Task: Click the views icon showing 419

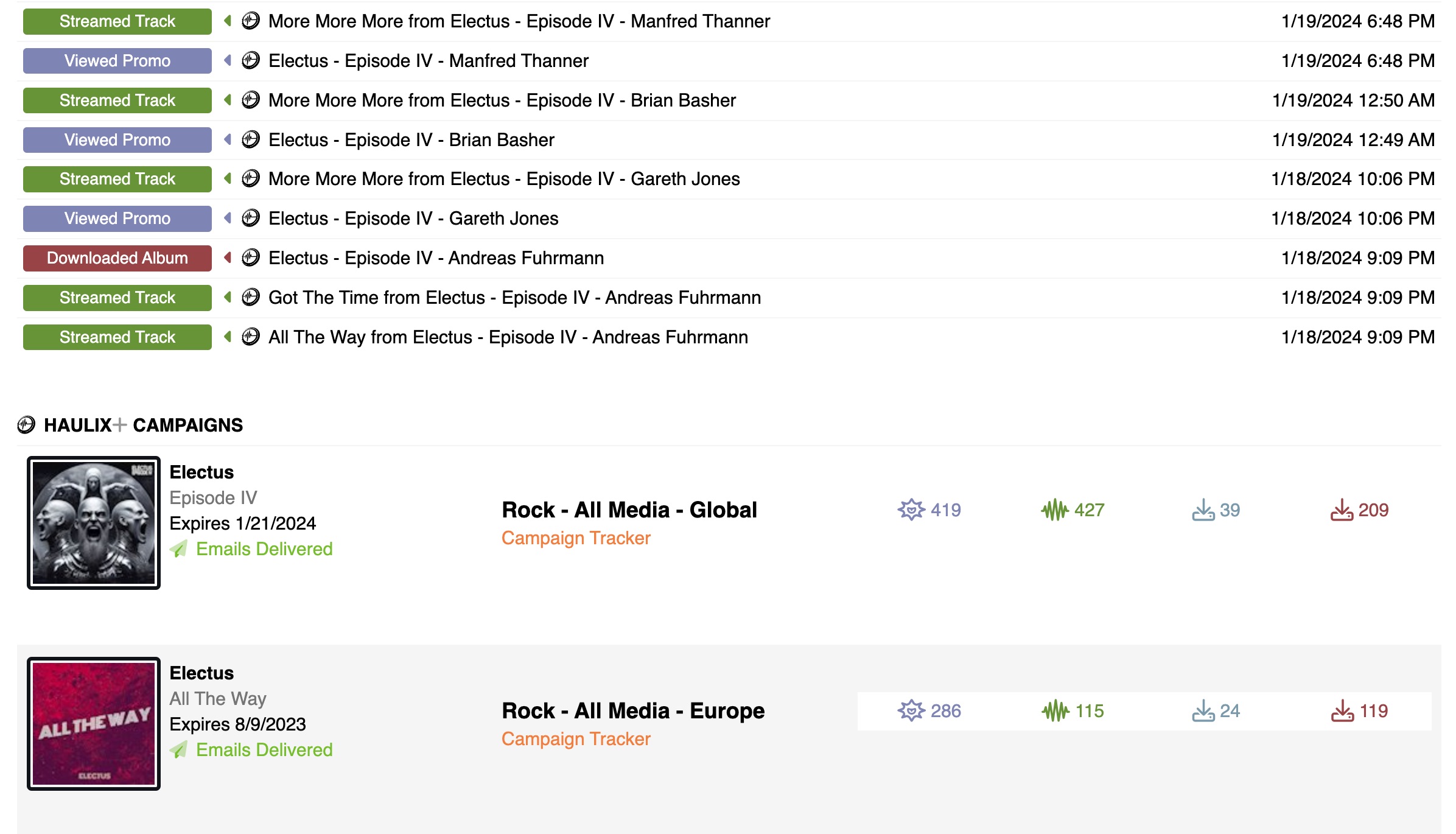Action: tap(911, 510)
